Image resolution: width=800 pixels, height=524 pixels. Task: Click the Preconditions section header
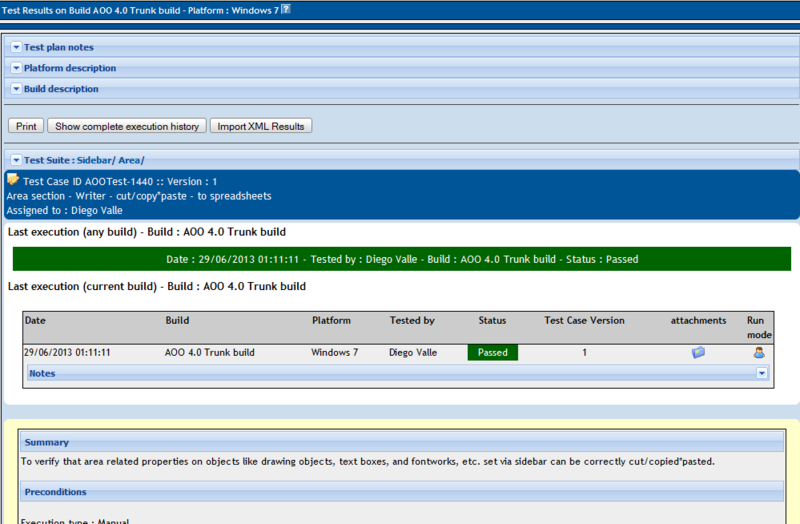pyautogui.click(x=402, y=492)
